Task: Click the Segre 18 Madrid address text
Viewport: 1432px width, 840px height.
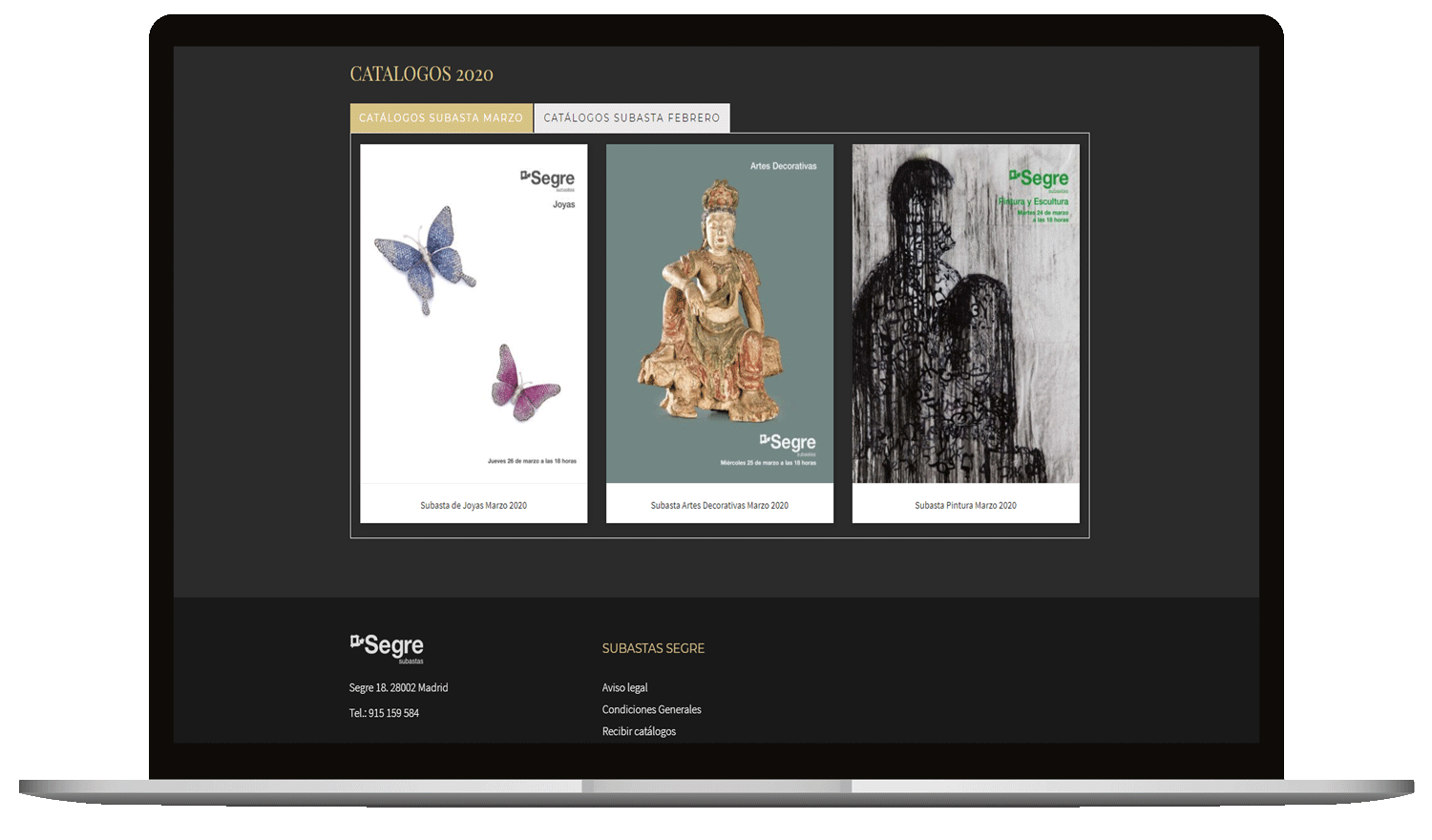Action: point(398,686)
